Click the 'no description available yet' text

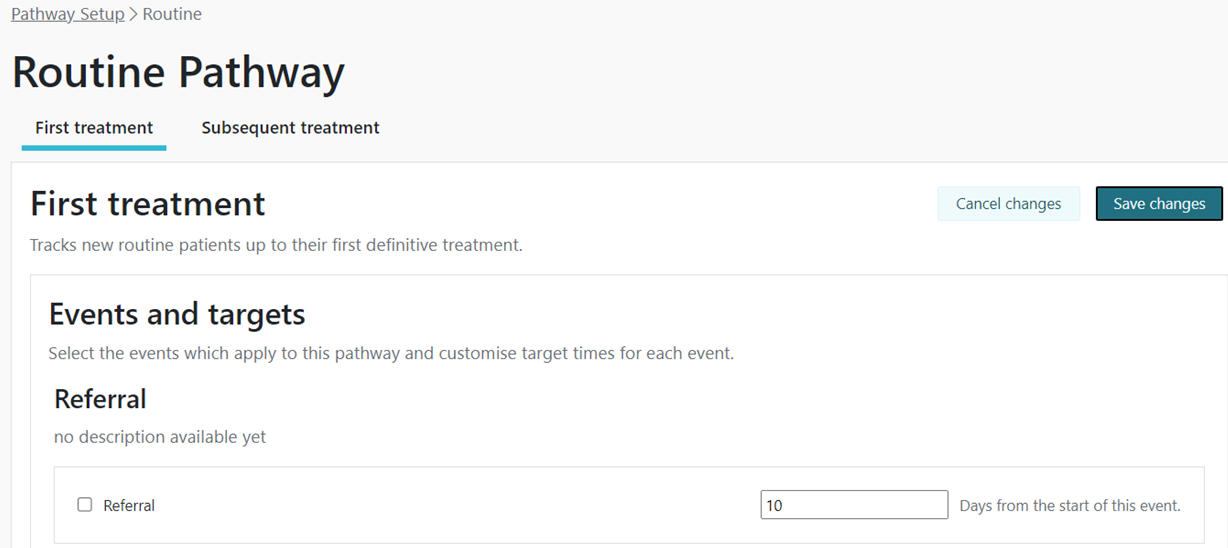coord(160,437)
